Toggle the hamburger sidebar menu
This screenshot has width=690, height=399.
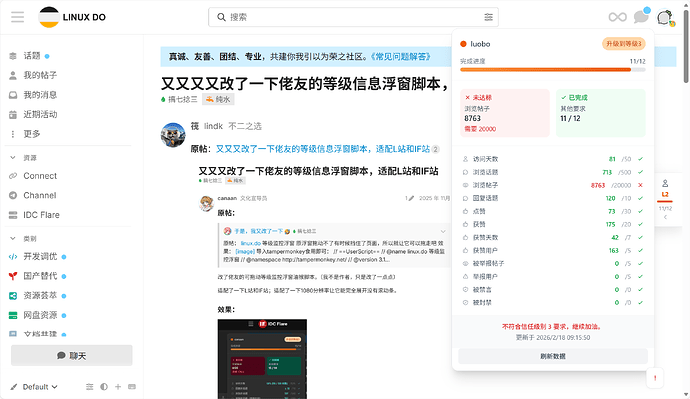click(x=18, y=17)
